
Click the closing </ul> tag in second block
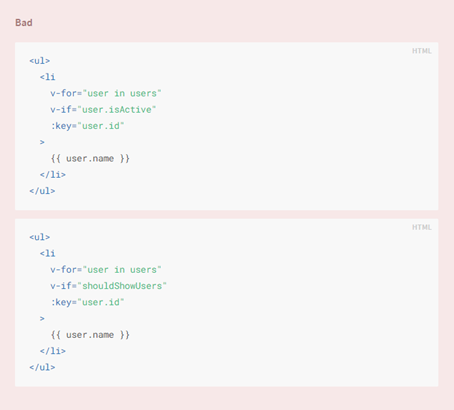pos(42,367)
